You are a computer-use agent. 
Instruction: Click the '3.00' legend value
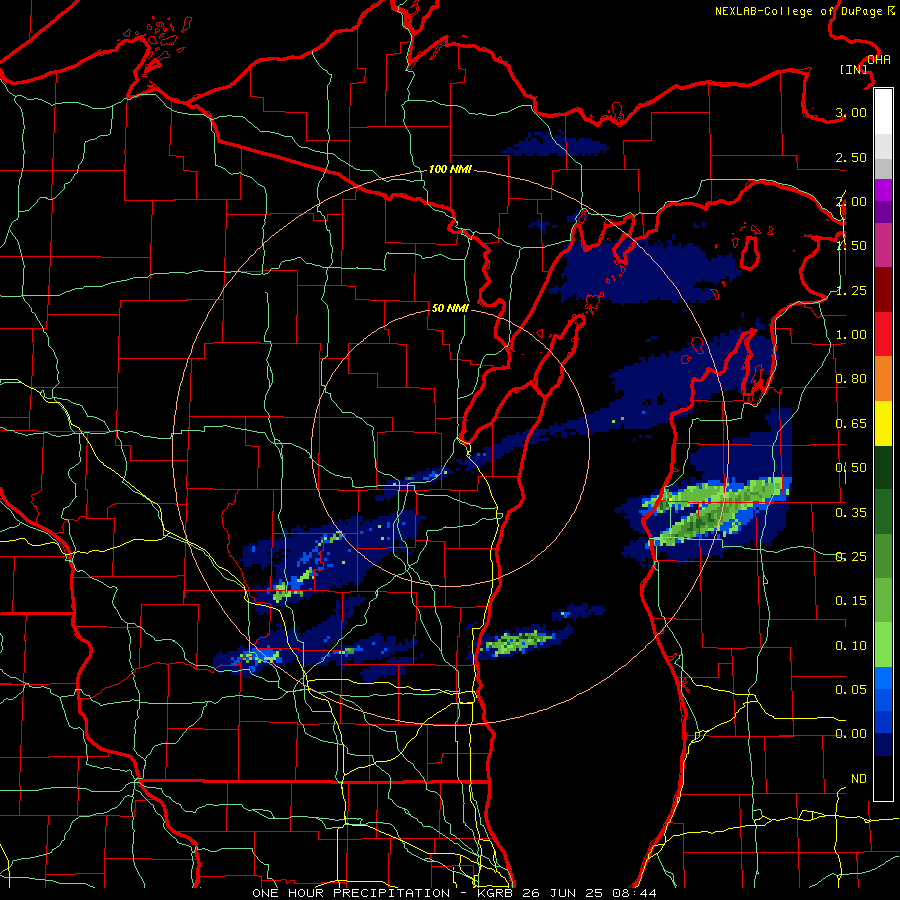pos(851,112)
